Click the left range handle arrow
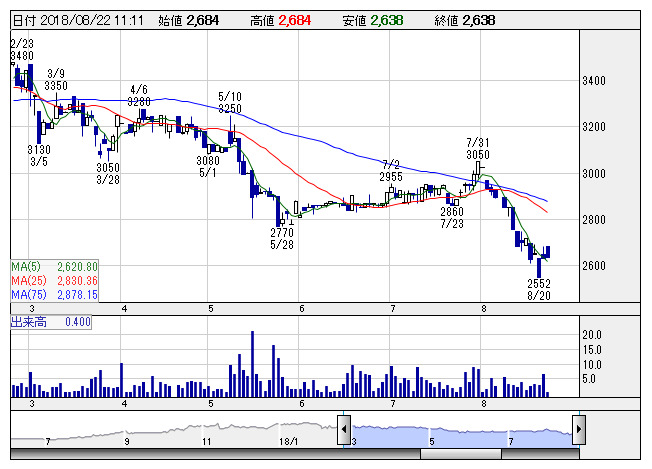The width and height of the screenshot is (652, 469). 344,429
